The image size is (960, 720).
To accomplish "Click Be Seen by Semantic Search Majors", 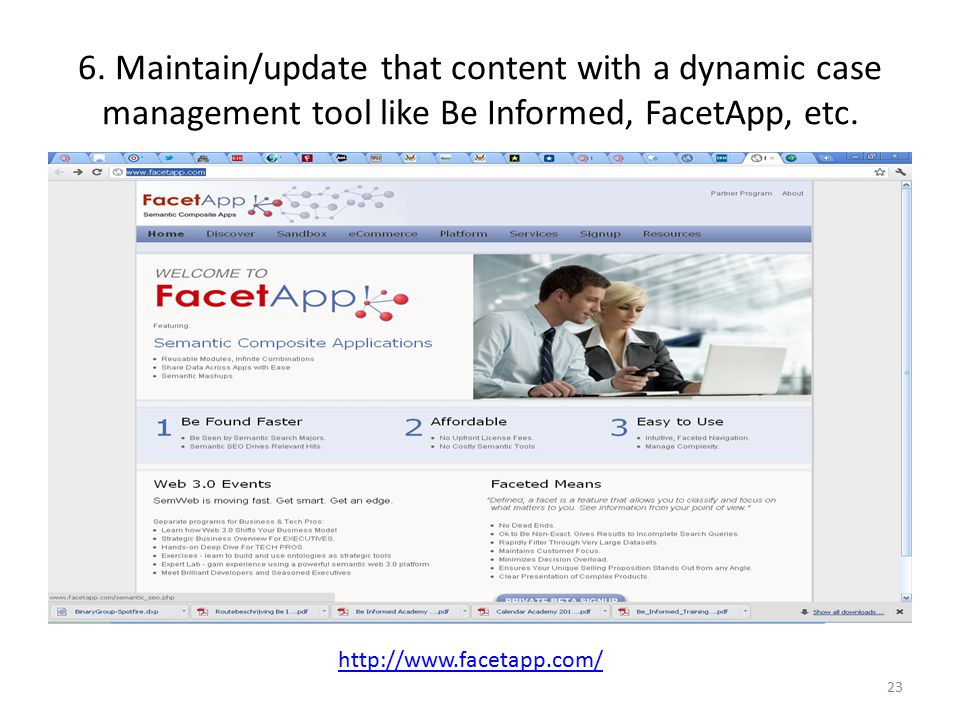I will point(258,438).
